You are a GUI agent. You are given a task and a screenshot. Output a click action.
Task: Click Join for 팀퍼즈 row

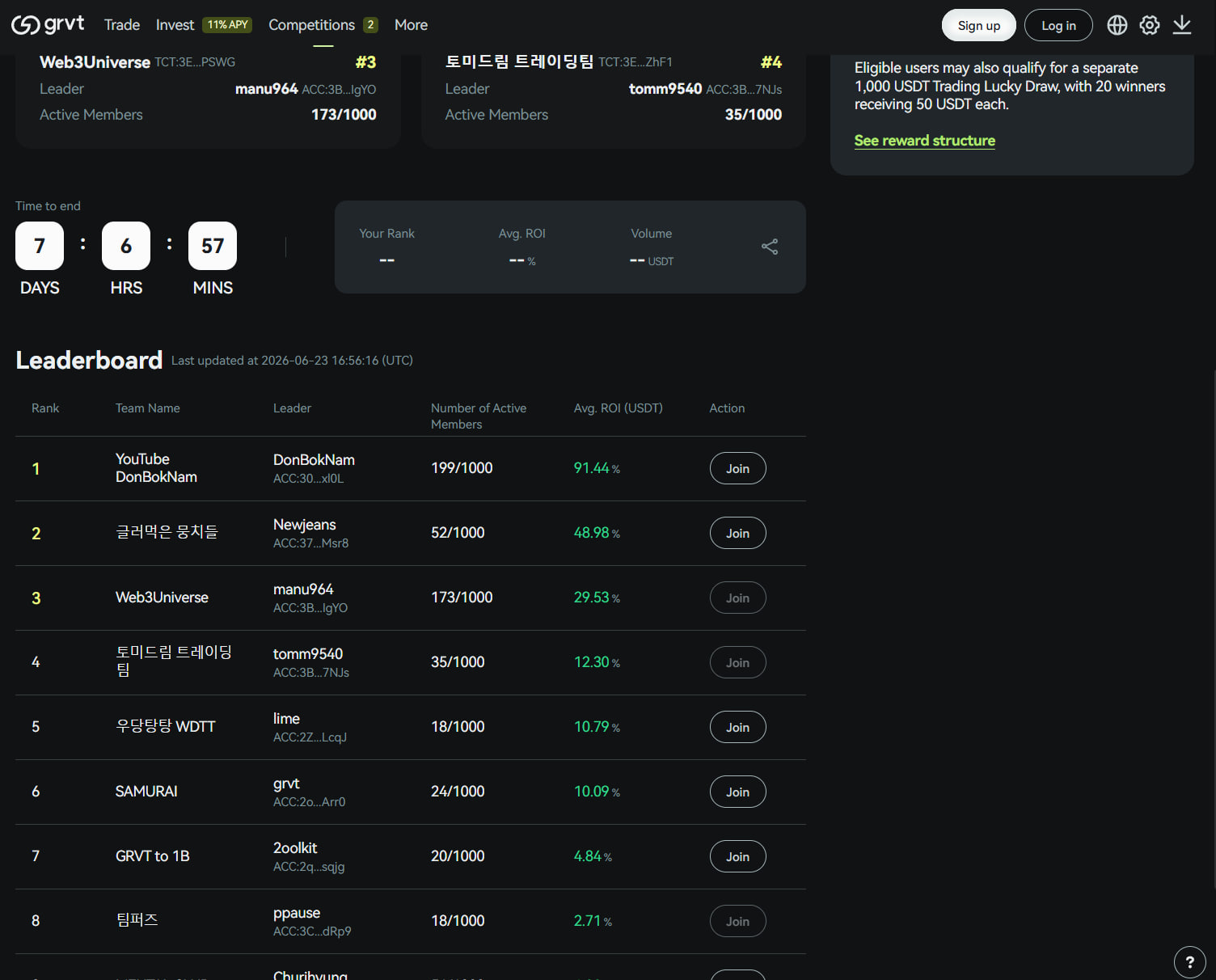737,921
